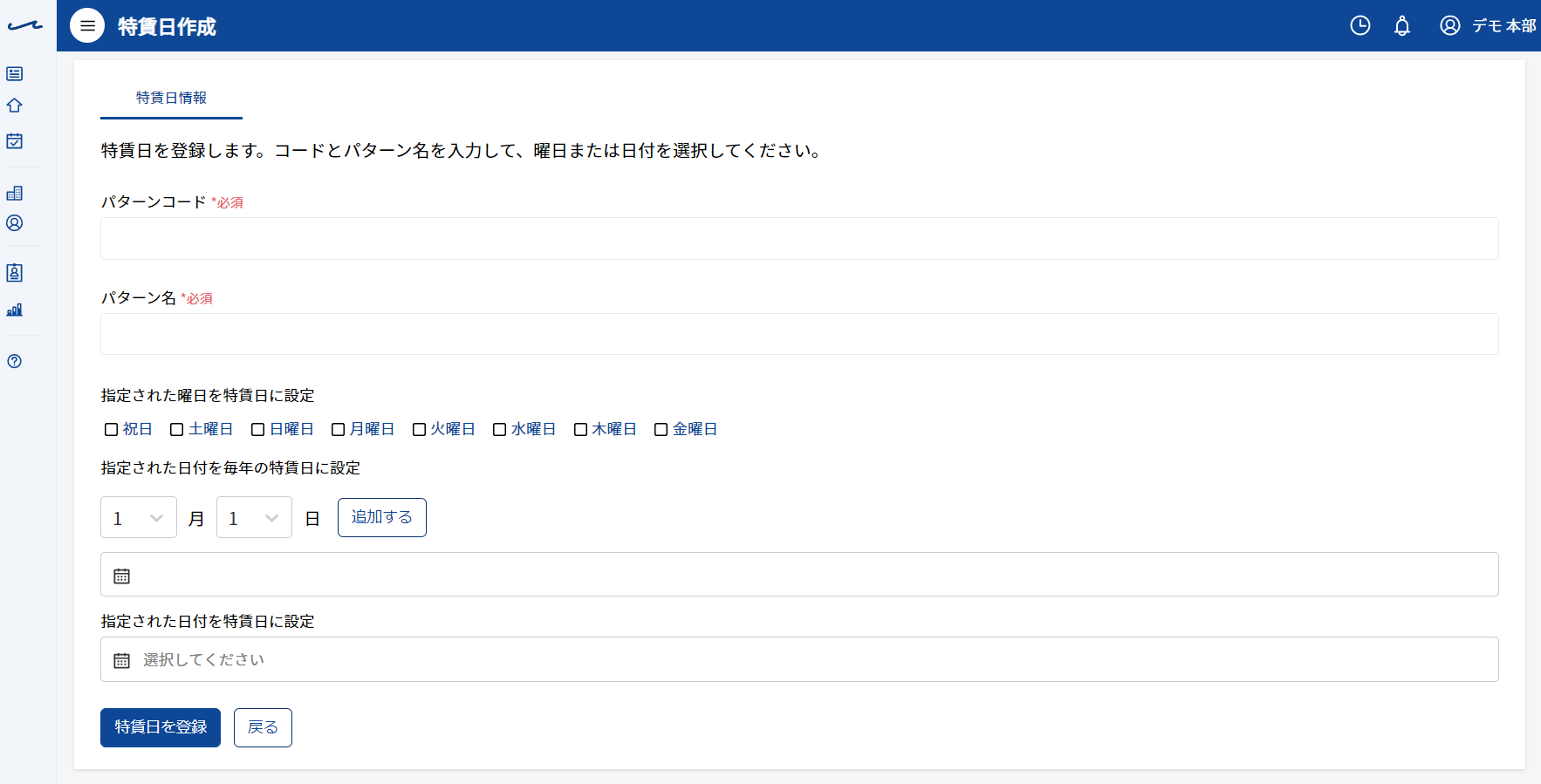Open the list/news sidebar icon
The width and height of the screenshot is (1541, 784).
tap(15, 74)
